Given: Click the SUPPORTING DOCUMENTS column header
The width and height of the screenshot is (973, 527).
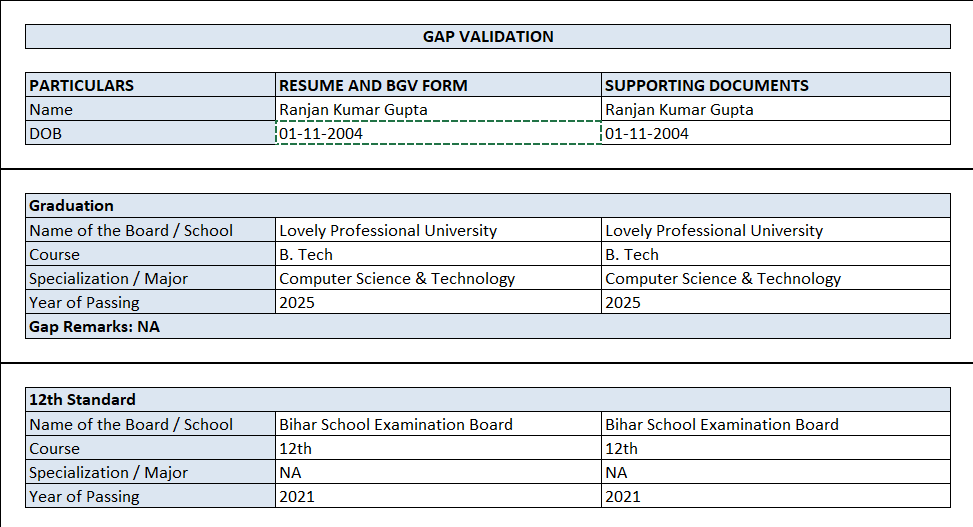Looking at the screenshot, I should (x=775, y=85).
